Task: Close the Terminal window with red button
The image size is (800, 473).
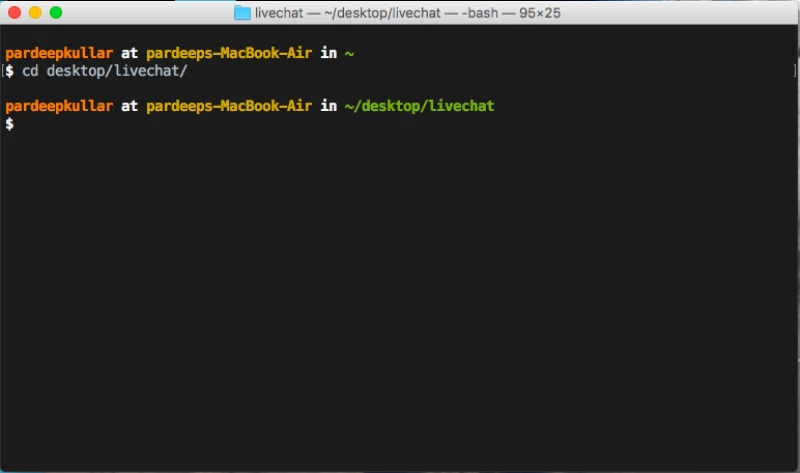Action: (x=14, y=13)
